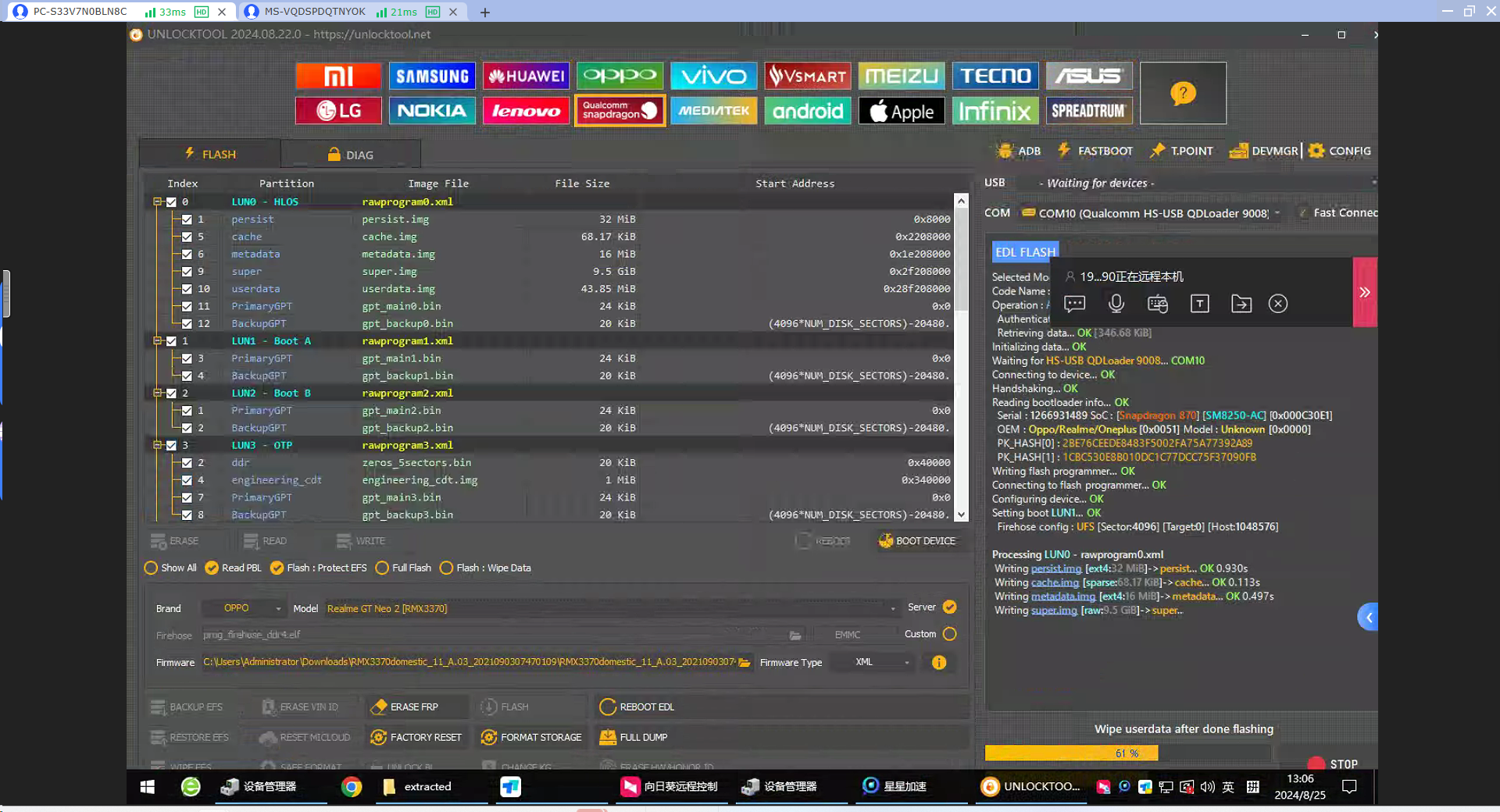Select the Spreadtrum brand logo
Screen dimensions: 1500x812
(1088, 111)
